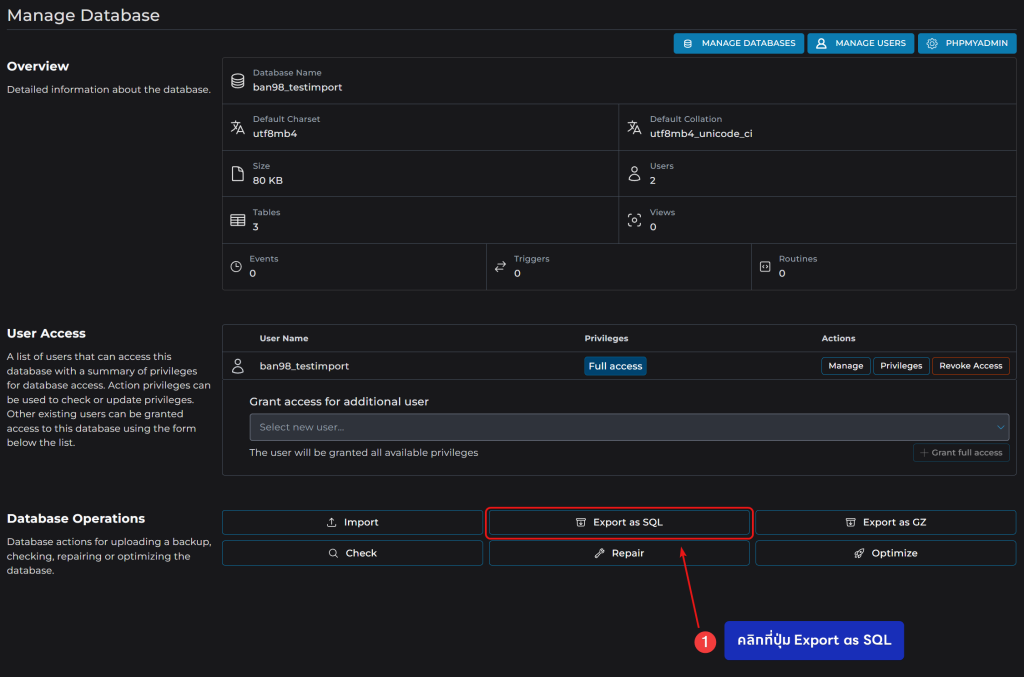Revoke Access for ban98_testimport user
Screen dimensions: 1024x677
pos(970,366)
